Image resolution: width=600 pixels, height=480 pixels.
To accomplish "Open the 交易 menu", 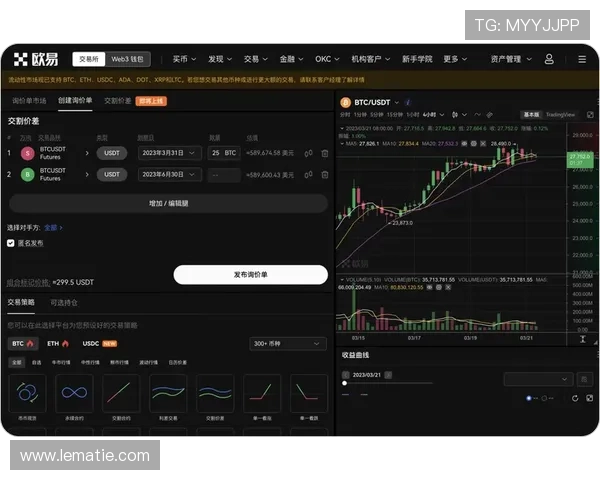I will tap(256, 59).
